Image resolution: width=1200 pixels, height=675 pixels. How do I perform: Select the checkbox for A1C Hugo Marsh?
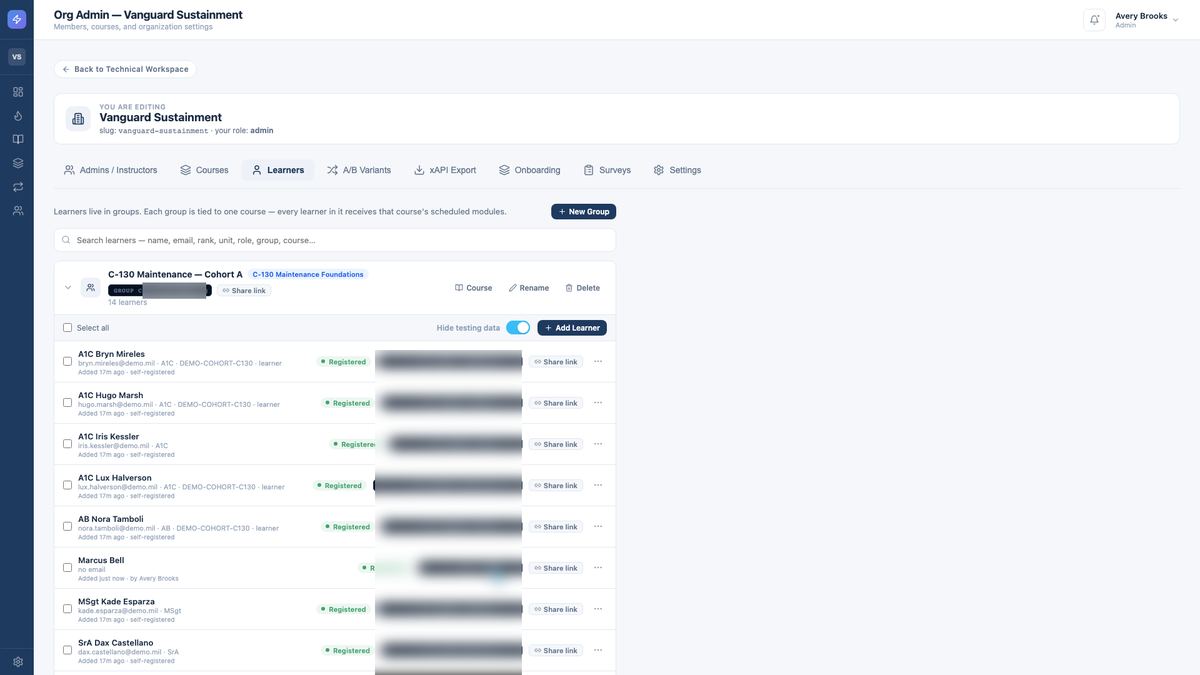click(x=67, y=403)
